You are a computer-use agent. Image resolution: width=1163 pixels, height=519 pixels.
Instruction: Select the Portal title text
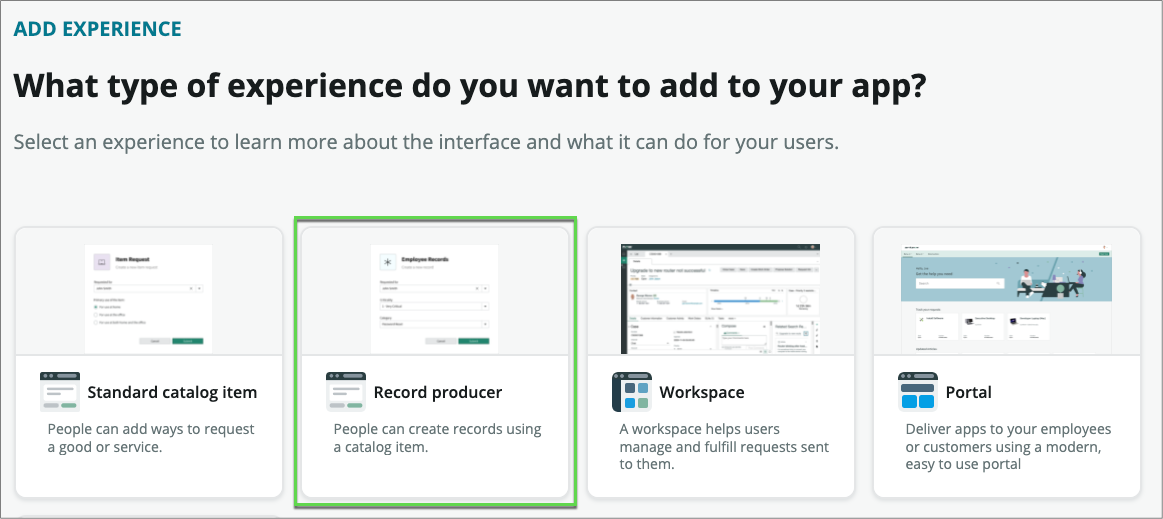[968, 392]
